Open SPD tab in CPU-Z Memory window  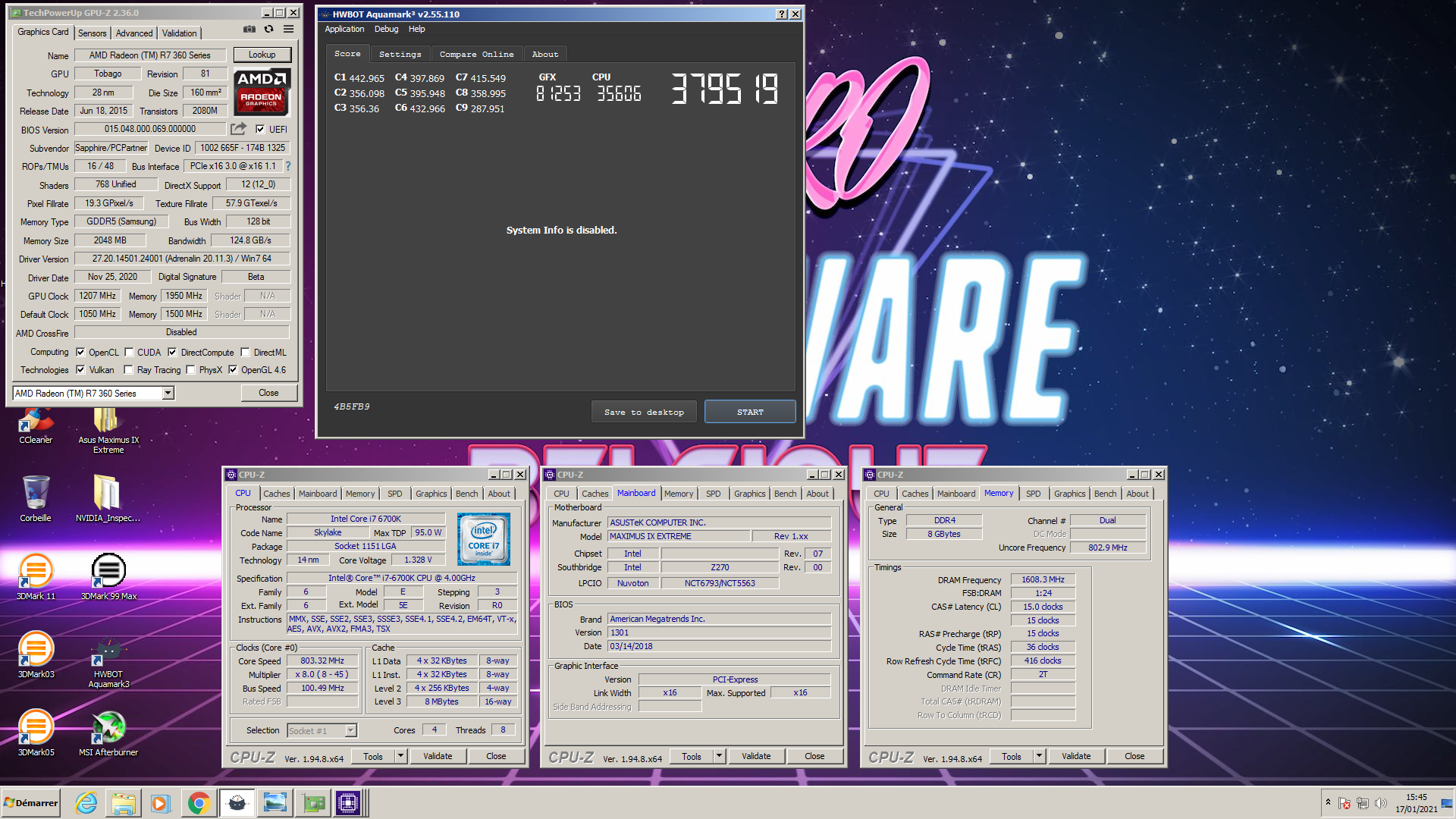pyautogui.click(x=1033, y=494)
